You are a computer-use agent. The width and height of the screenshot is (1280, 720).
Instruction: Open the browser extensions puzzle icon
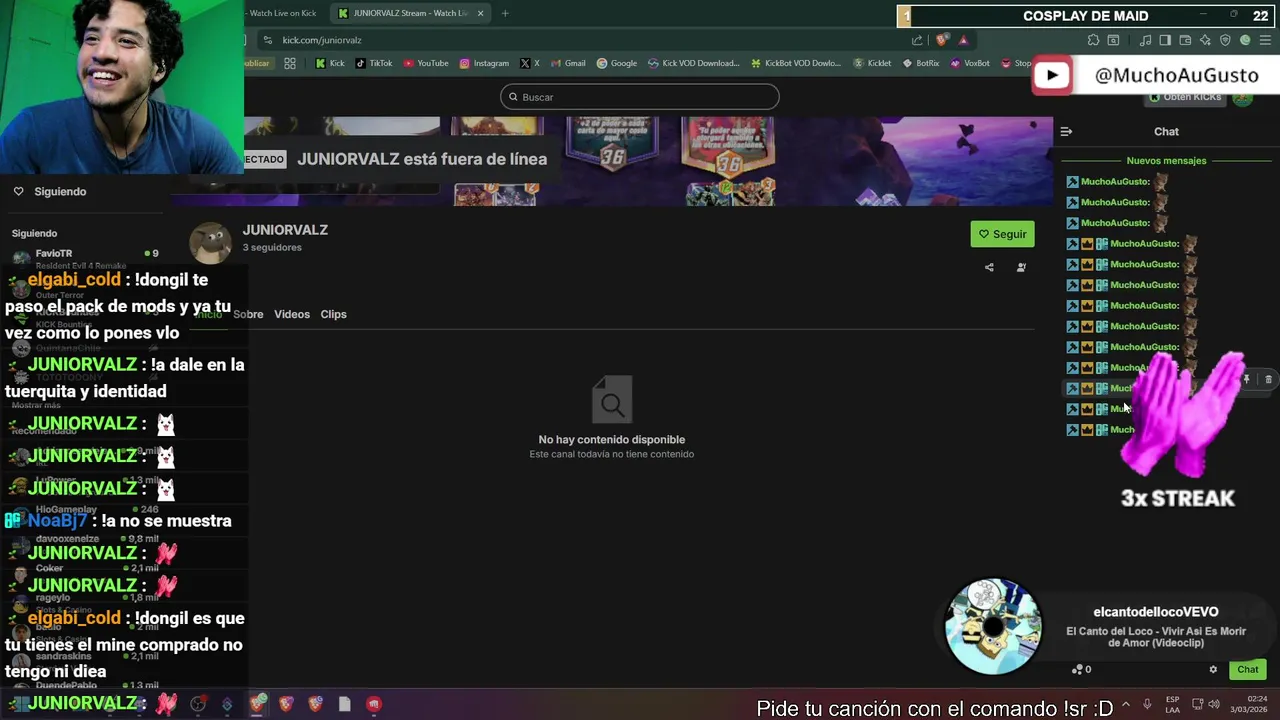tap(1093, 40)
